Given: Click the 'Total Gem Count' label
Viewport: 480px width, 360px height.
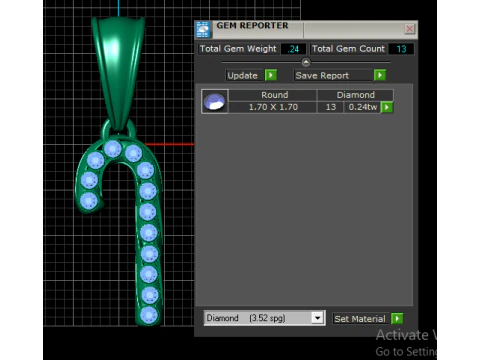Looking at the screenshot, I should [348, 49].
